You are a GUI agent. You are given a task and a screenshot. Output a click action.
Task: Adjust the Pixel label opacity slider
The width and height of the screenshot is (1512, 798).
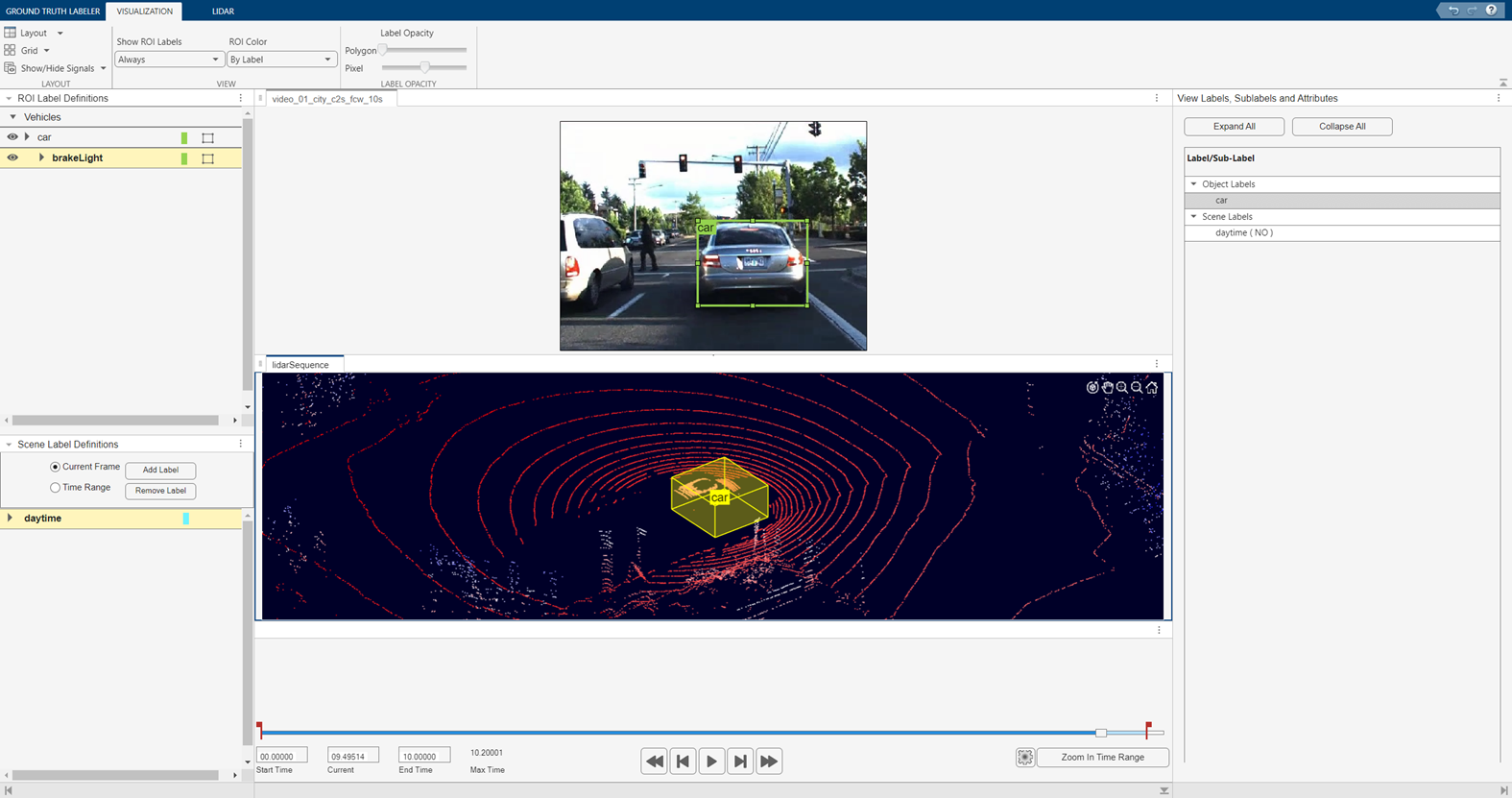pos(424,68)
